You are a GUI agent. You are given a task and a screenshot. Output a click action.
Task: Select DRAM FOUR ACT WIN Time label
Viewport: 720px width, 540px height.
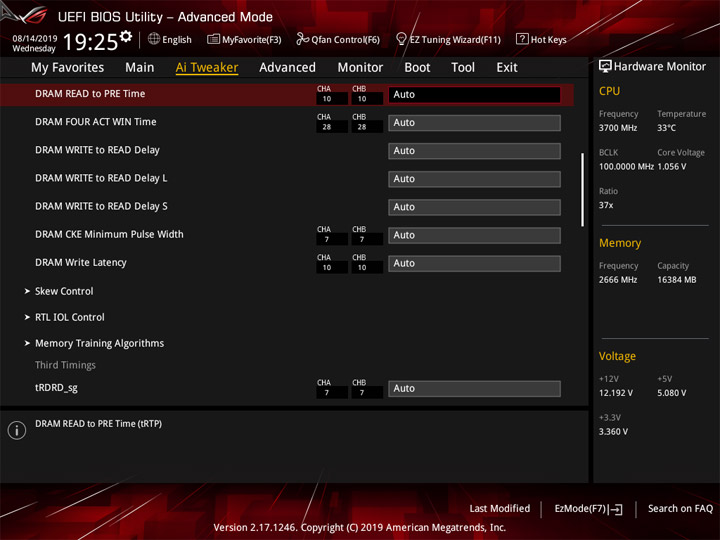pyautogui.click(x=96, y=122)
